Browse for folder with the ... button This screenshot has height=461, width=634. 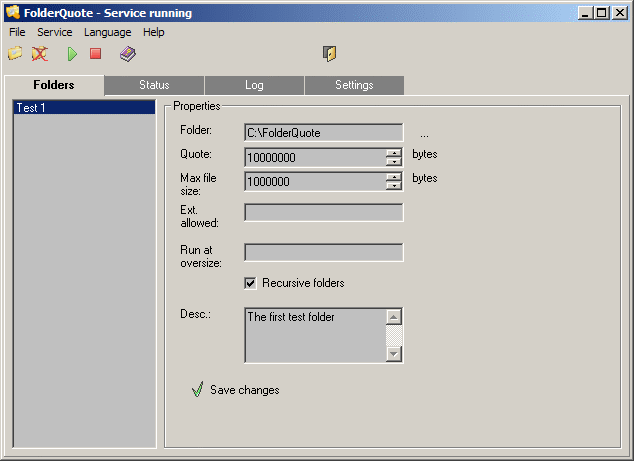point(424,135)
